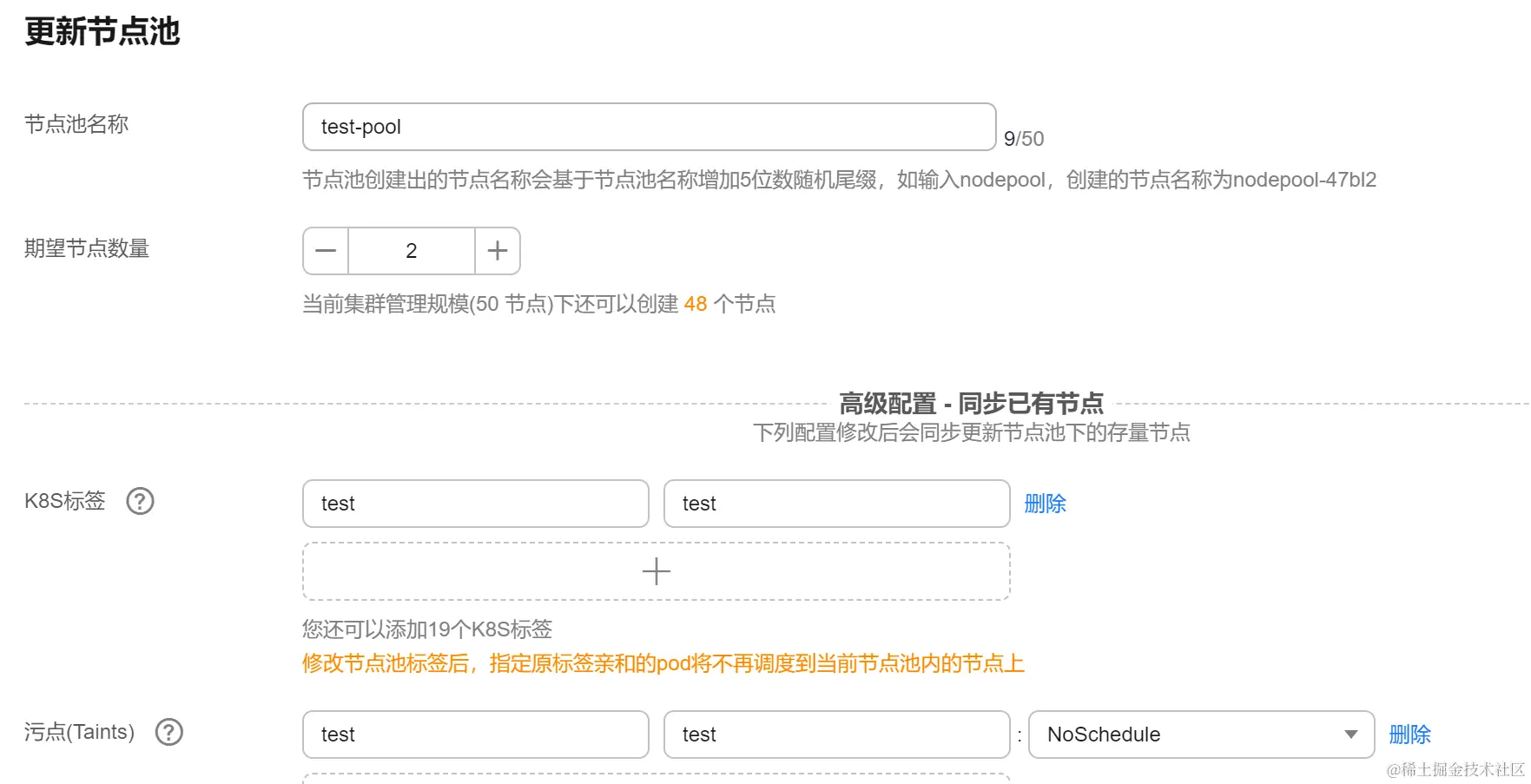Screen dimensions: 1531x784
Task: Delete the taint row via 删除
Action: point(1409,735)
